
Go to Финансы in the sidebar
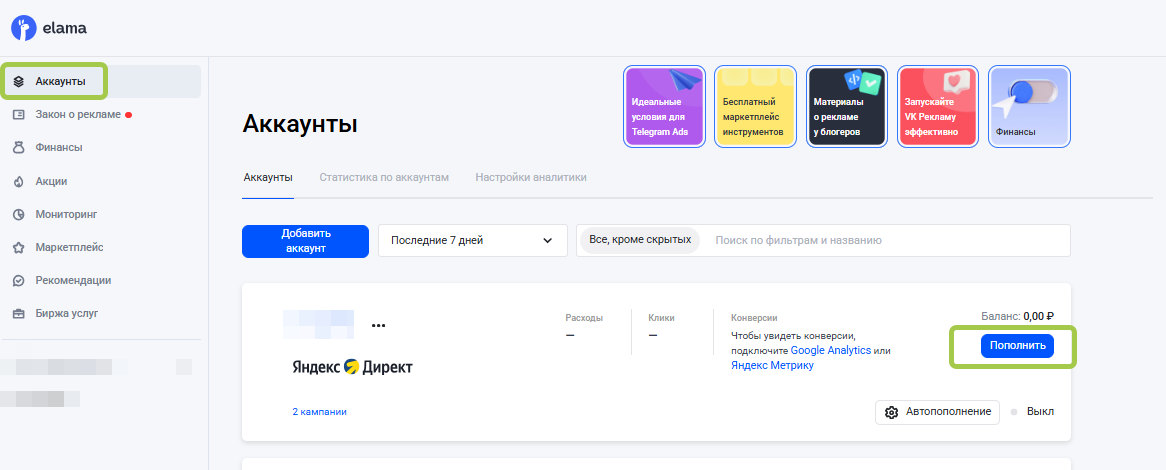(58, 147)
